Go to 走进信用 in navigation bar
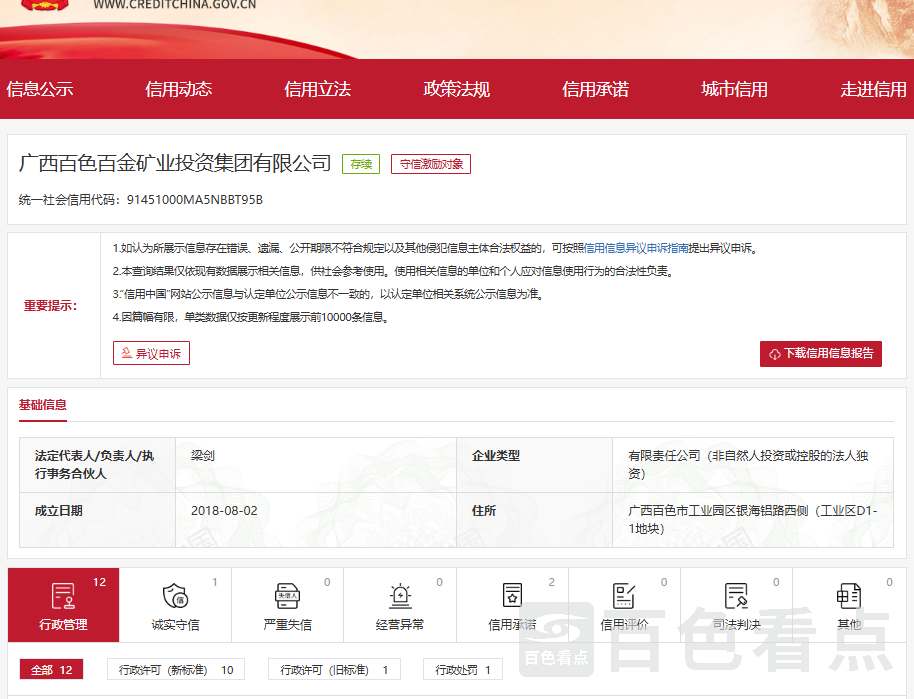The width and height of the screenshot is (914, 699). (873, 89)
